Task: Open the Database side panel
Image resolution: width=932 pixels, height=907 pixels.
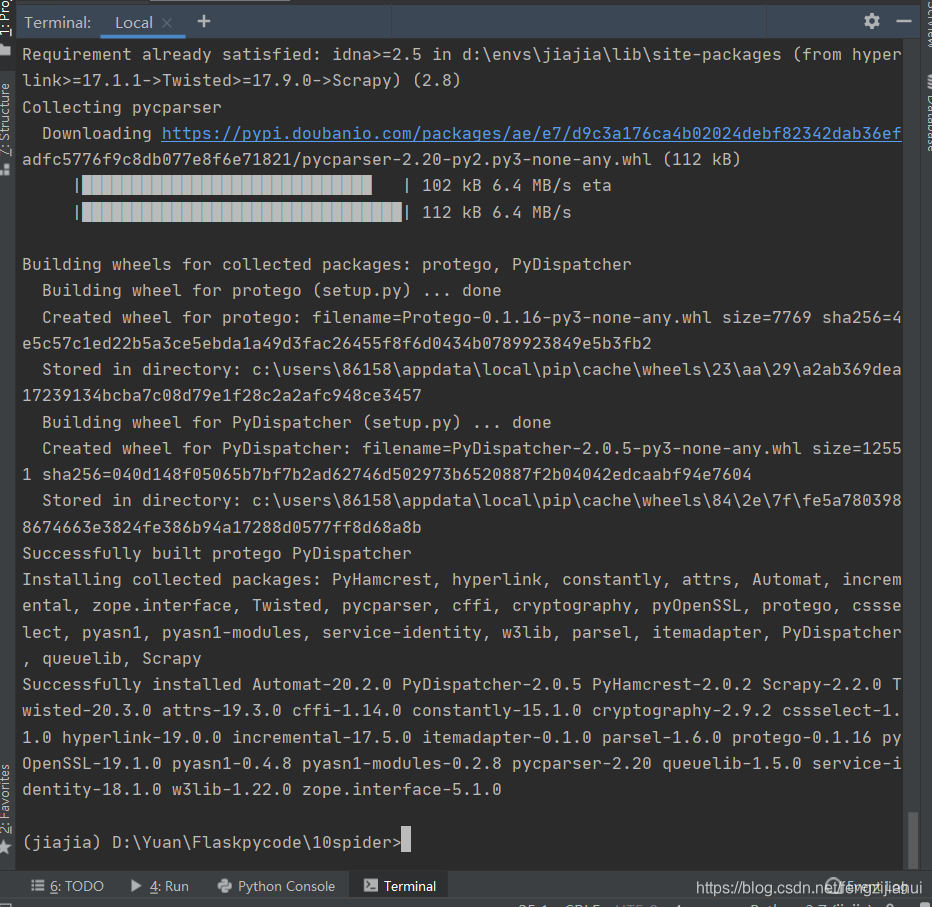Action: 927,113
